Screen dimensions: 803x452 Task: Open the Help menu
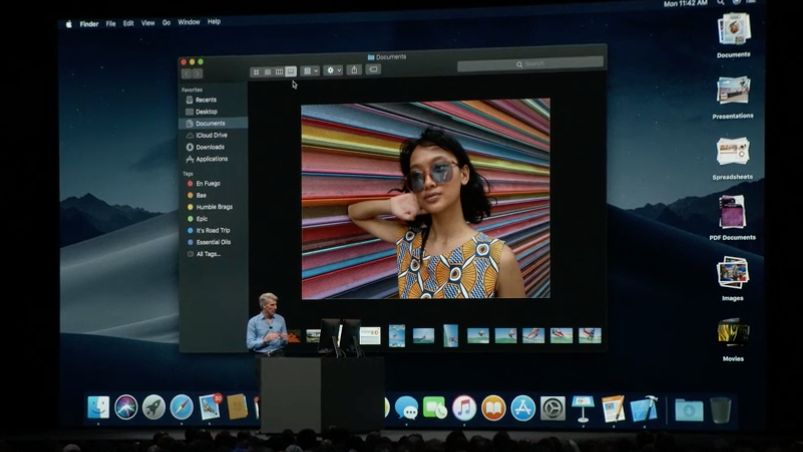point(214,21)
